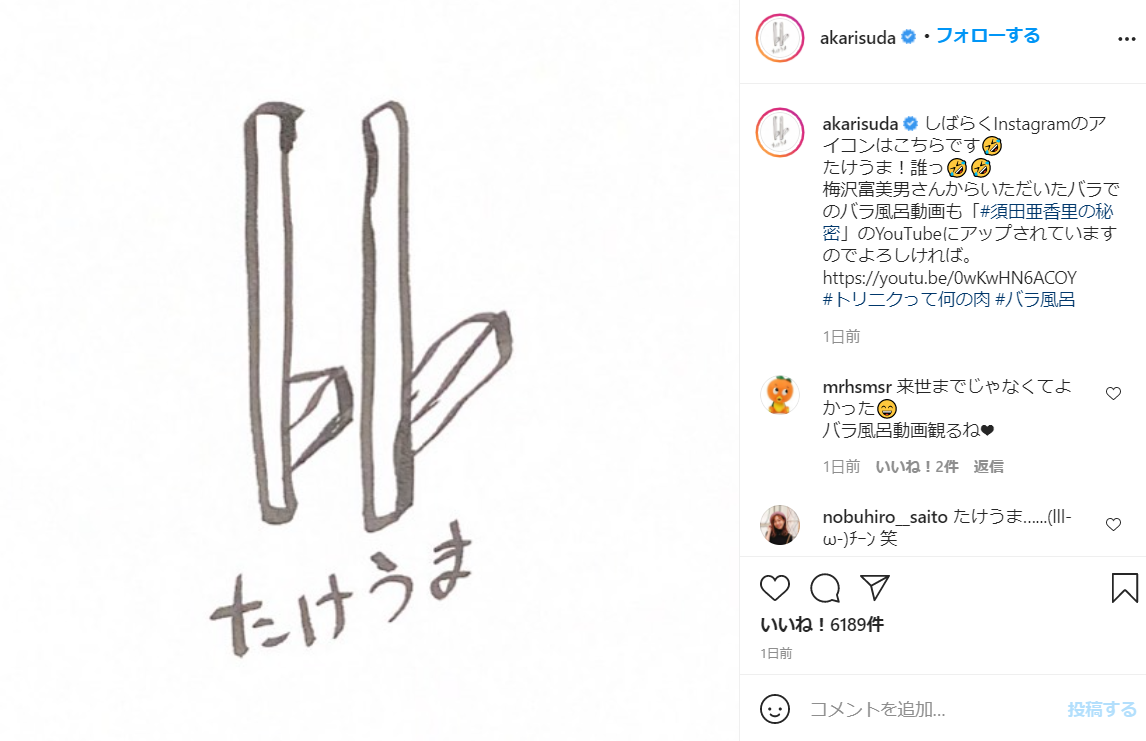The width and height of the screenshot is (1146, 741).
Task: Open the akarisuda avatar beside the caption
Action: tap(780, 132)
